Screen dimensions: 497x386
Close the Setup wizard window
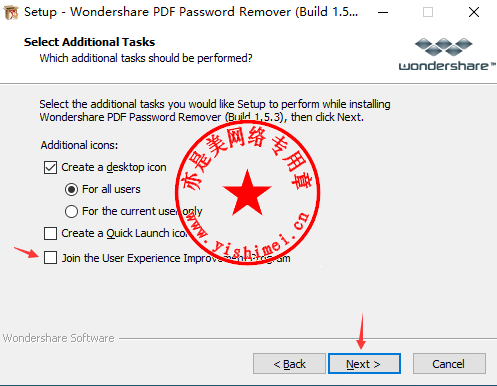point(474,12)
